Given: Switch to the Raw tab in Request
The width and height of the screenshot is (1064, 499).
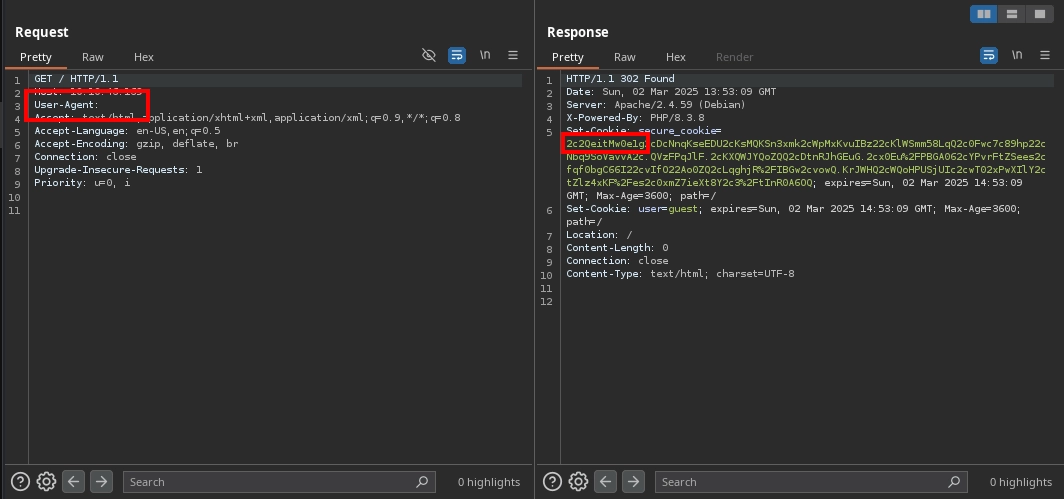Looking at the screenshot, I should [x=93, y=57].
